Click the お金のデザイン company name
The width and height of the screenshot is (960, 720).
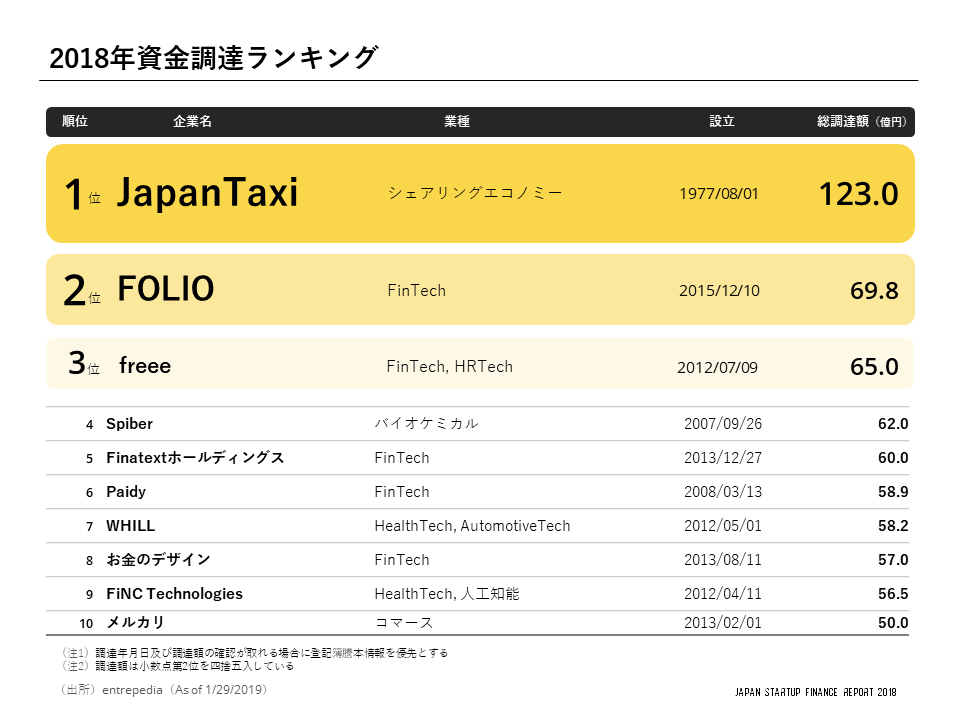(158, 560)
